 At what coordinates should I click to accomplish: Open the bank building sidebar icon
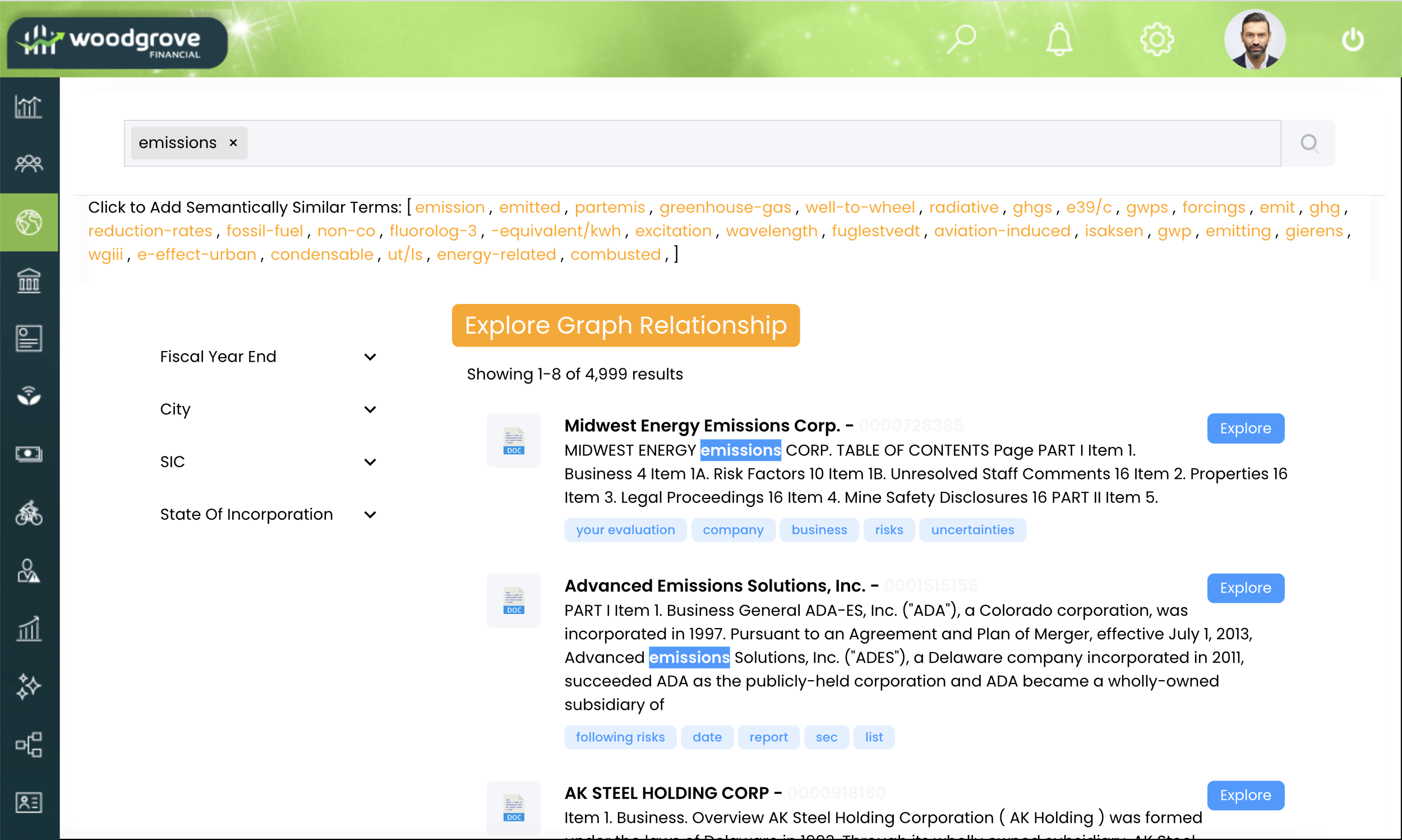(x=28, y=280)
